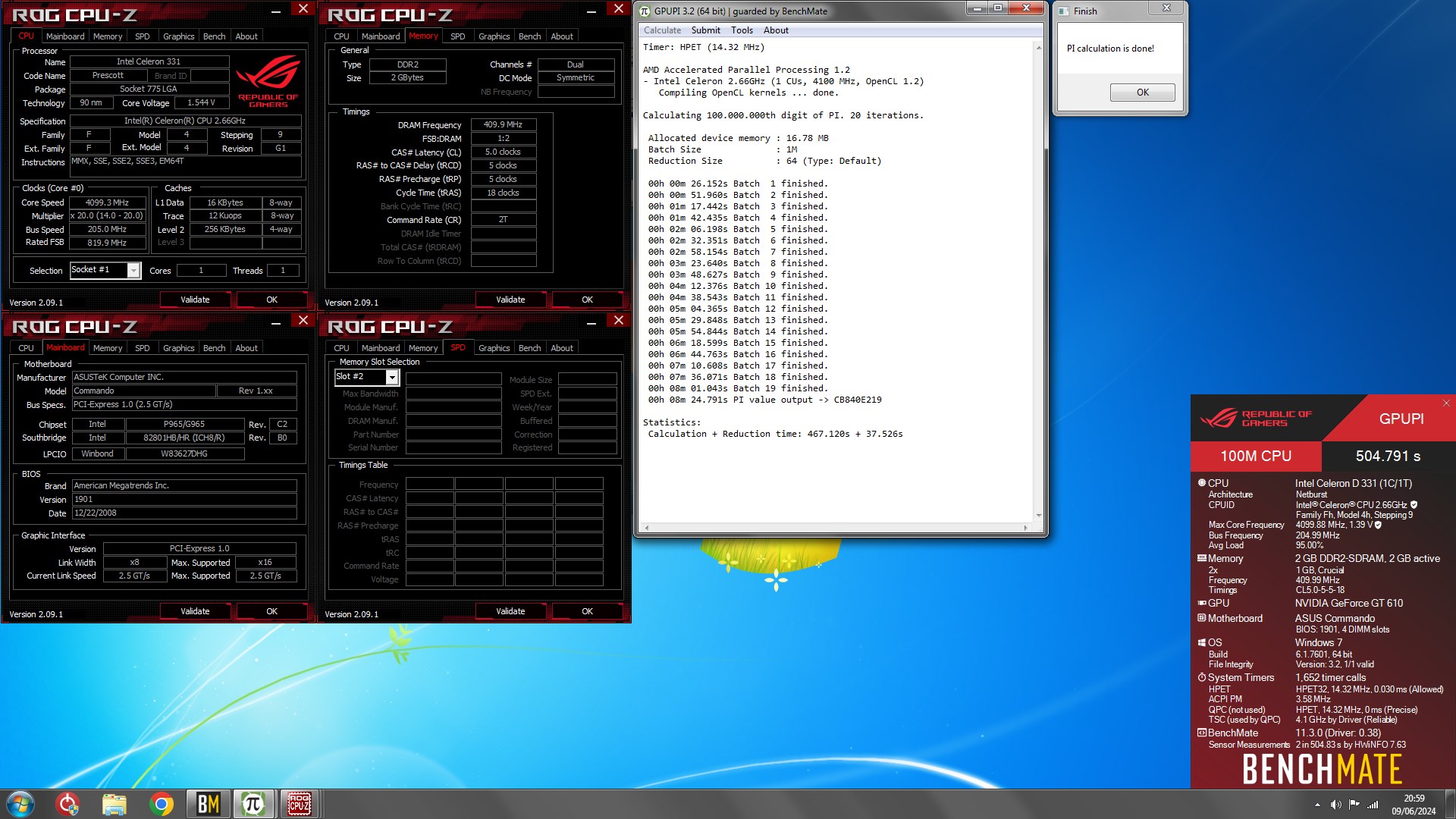Viewport: 1456px width, 819px height.
Task: Click the chipset field P965/G965
Action: point(184,424)
